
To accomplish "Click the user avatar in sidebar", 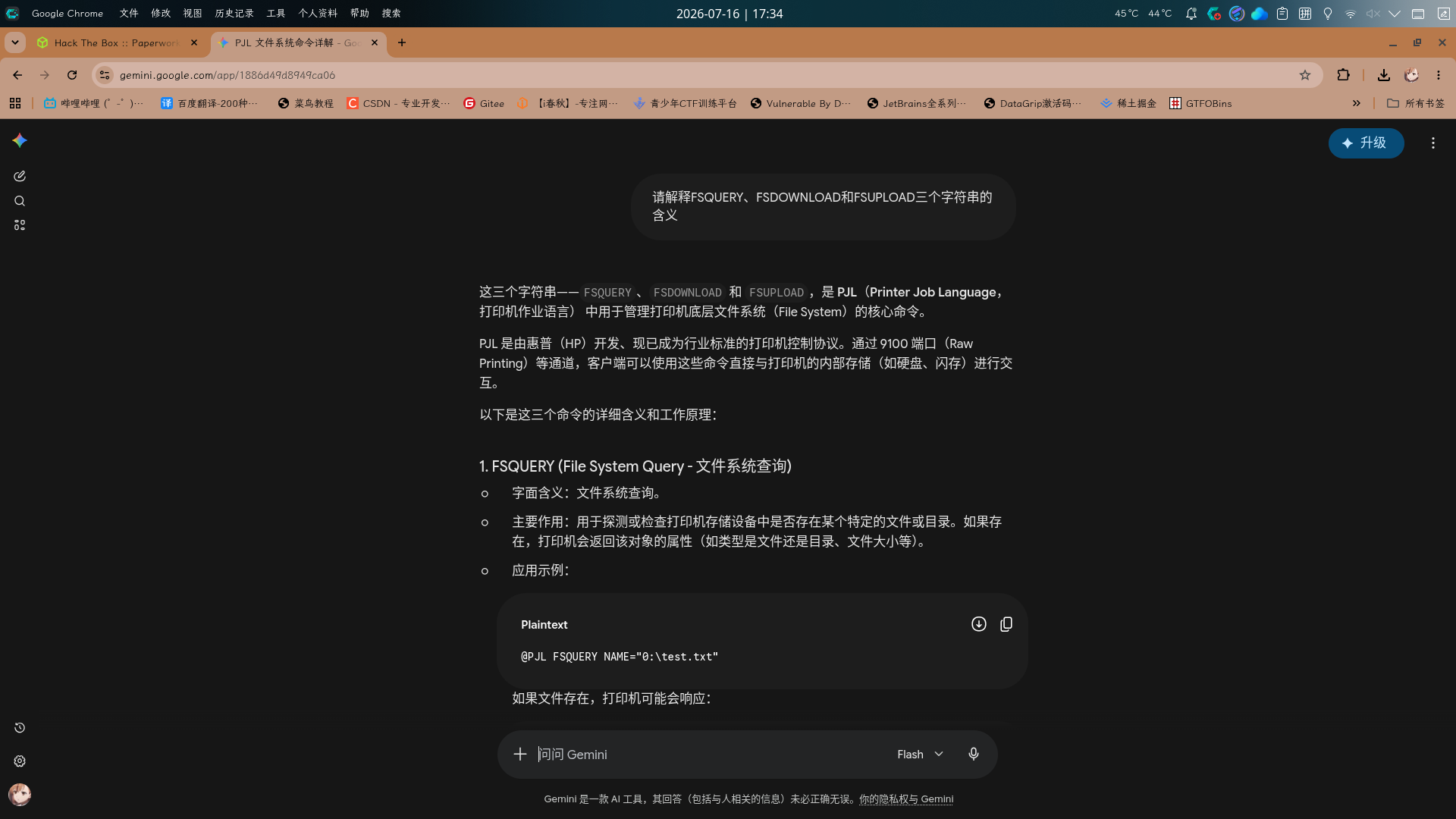I will (x=20, y=795).
